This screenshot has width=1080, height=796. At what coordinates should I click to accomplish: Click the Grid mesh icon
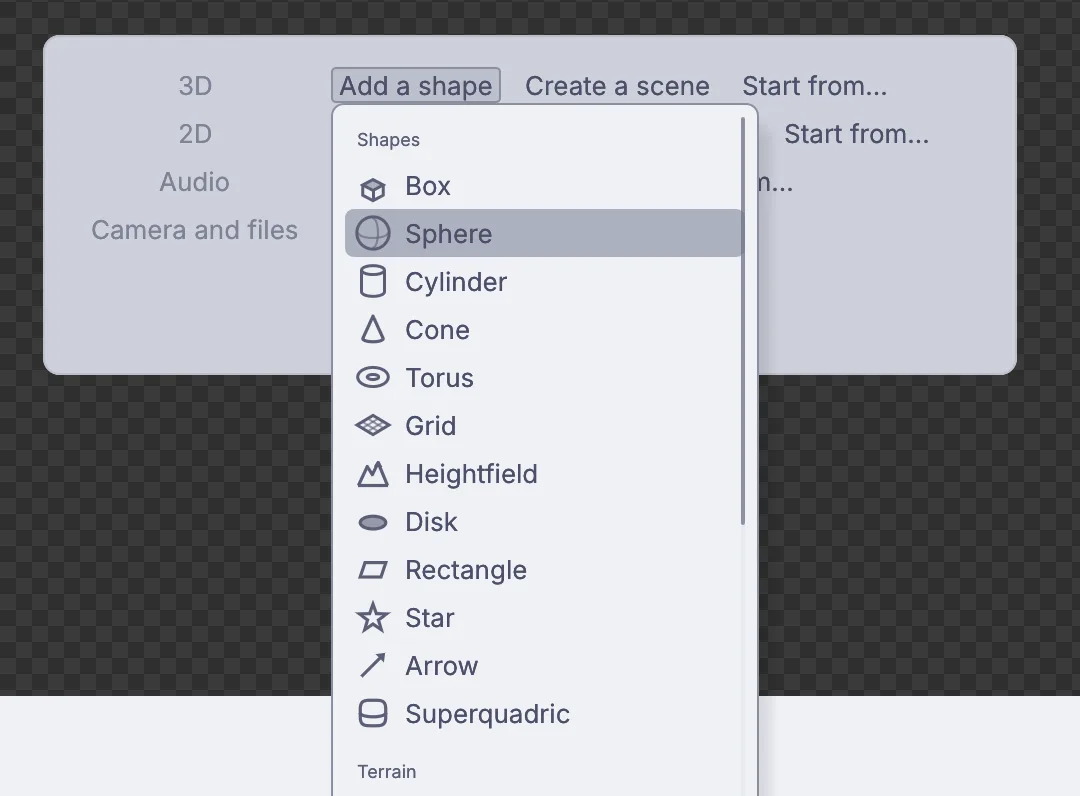(x=373, y=426)
